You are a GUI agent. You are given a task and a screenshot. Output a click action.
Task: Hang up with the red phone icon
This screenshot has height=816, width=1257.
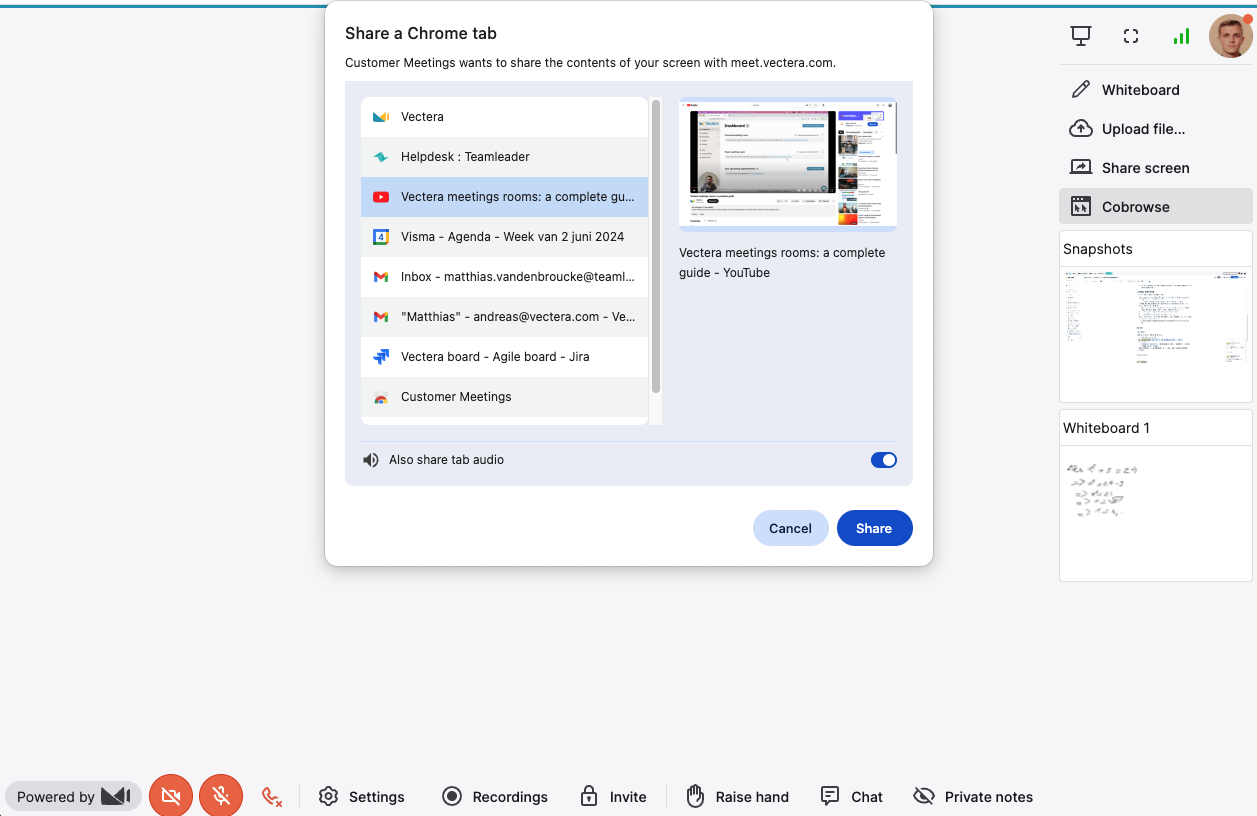(x=272, y=797)
